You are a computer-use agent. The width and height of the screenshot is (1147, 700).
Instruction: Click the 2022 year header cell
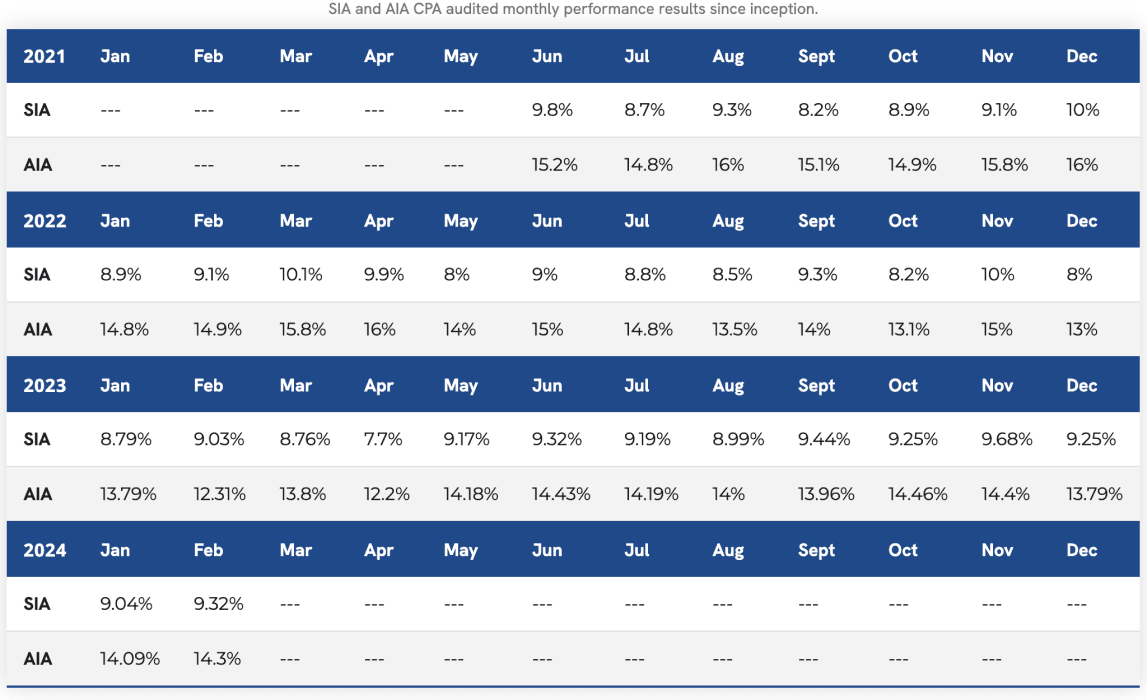coord(44,221)
